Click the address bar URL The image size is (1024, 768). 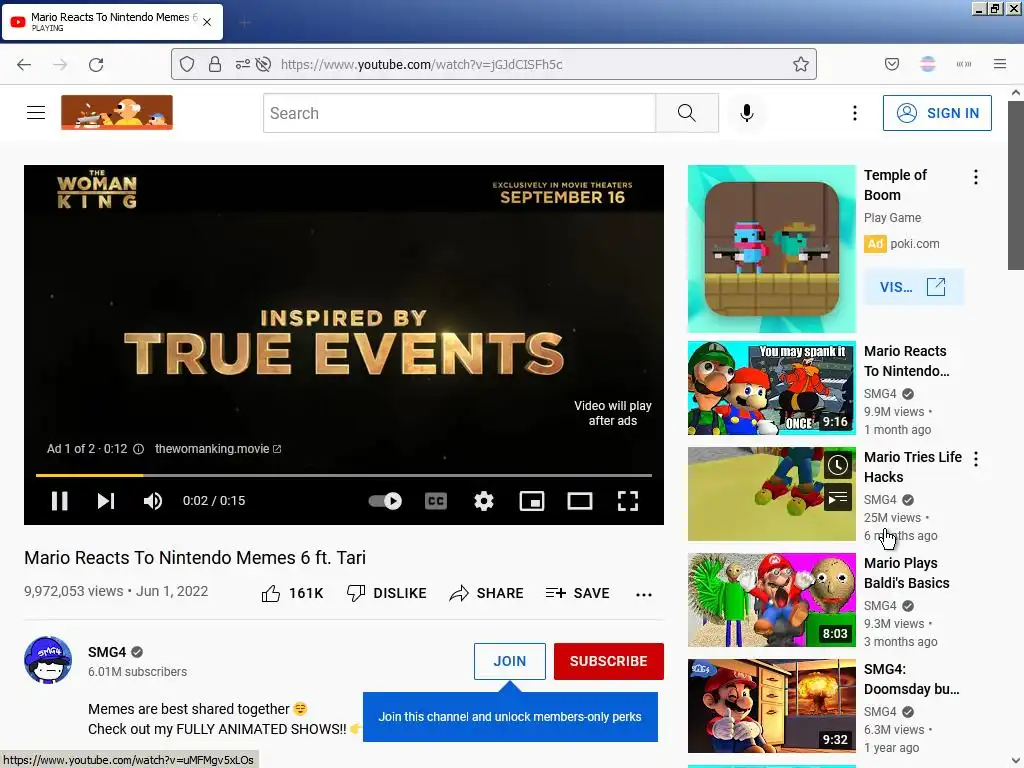point(421,64)
